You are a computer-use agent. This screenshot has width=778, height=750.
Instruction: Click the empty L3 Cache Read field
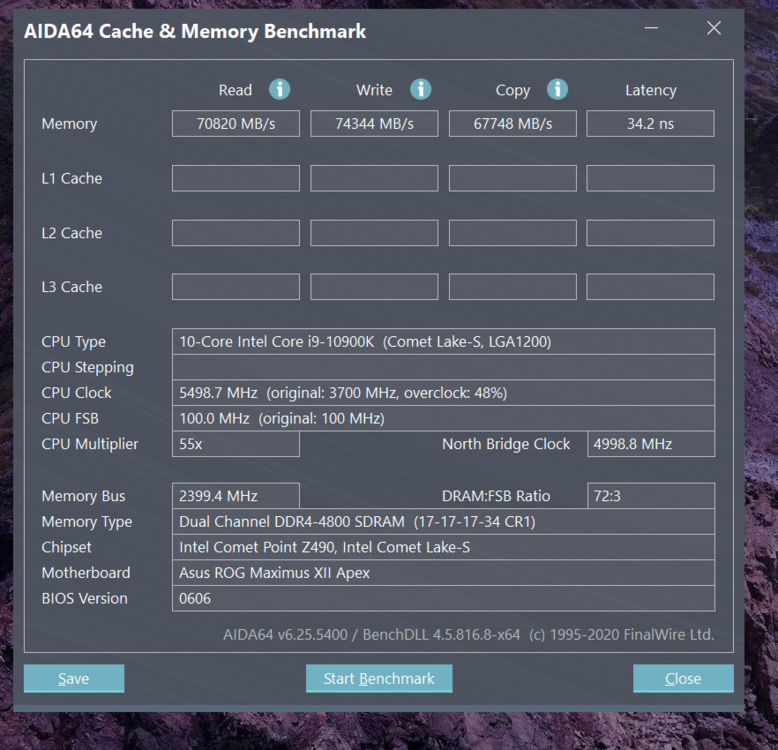(236, 287)
